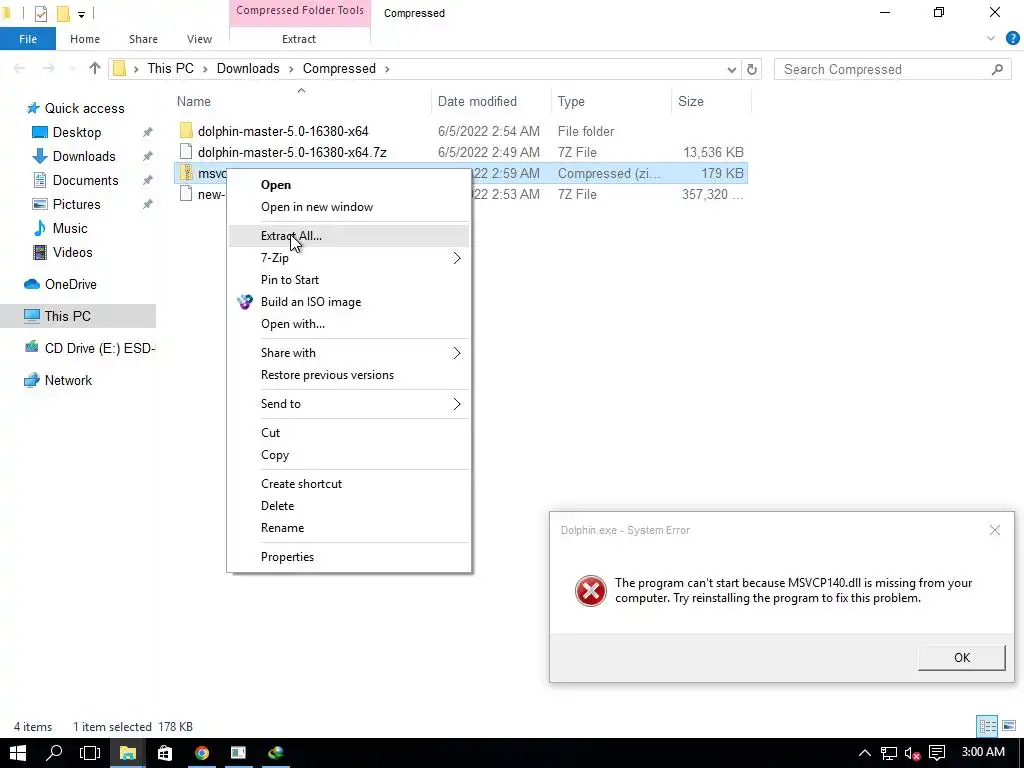Click the Search Compressed input field
Screen dimensions: 1024x768
point(883,69)
